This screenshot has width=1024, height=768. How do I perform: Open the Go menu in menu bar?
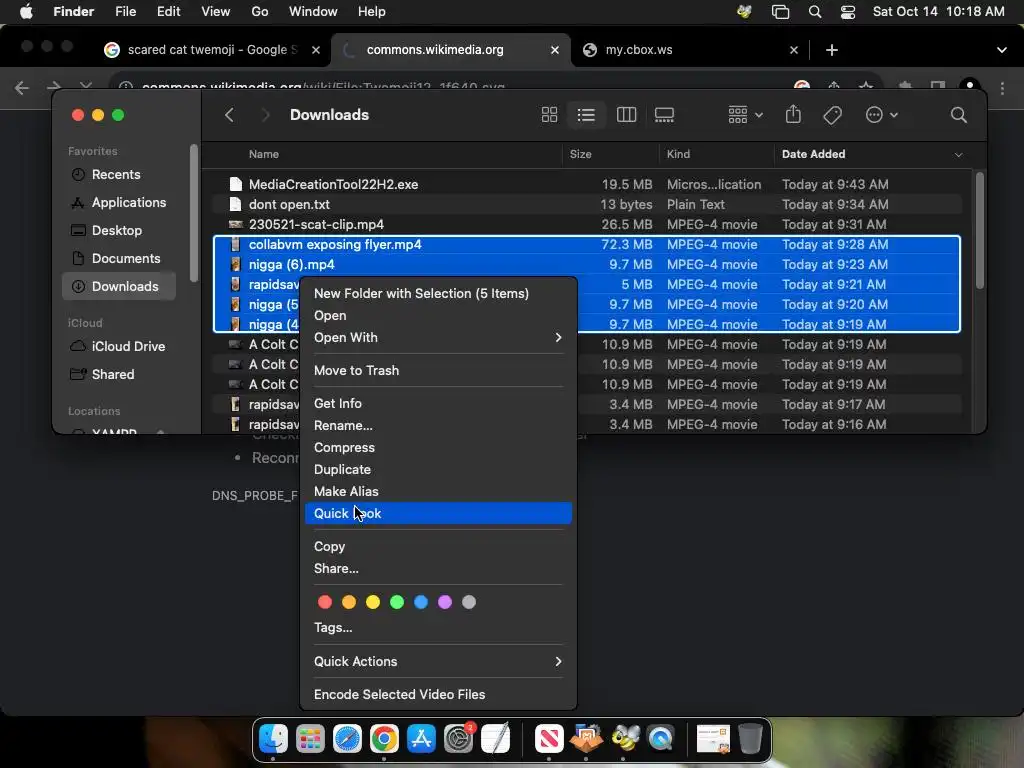pos(260,12)
